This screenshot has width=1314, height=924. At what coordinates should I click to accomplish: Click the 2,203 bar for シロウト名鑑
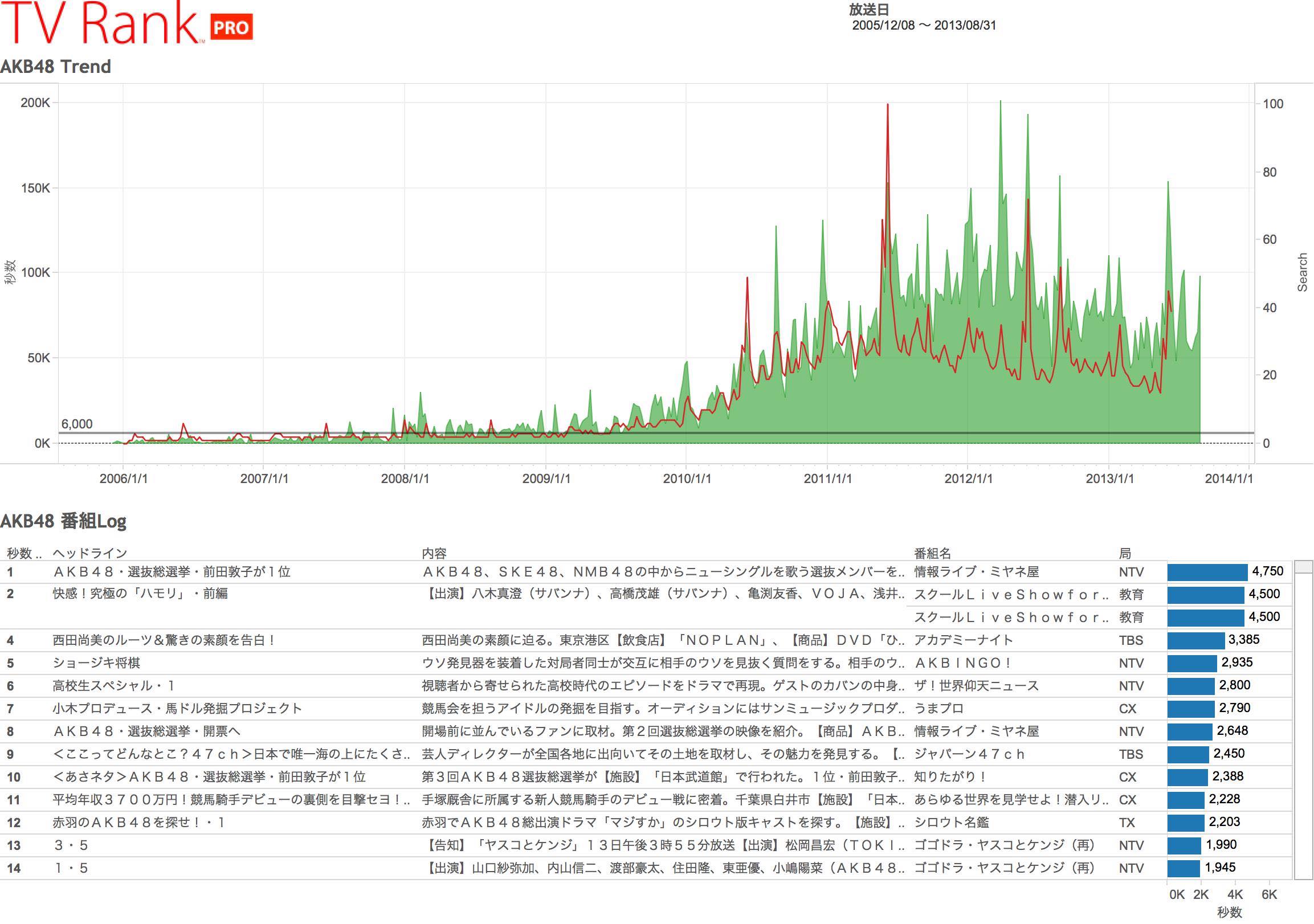coord(1186,823)
